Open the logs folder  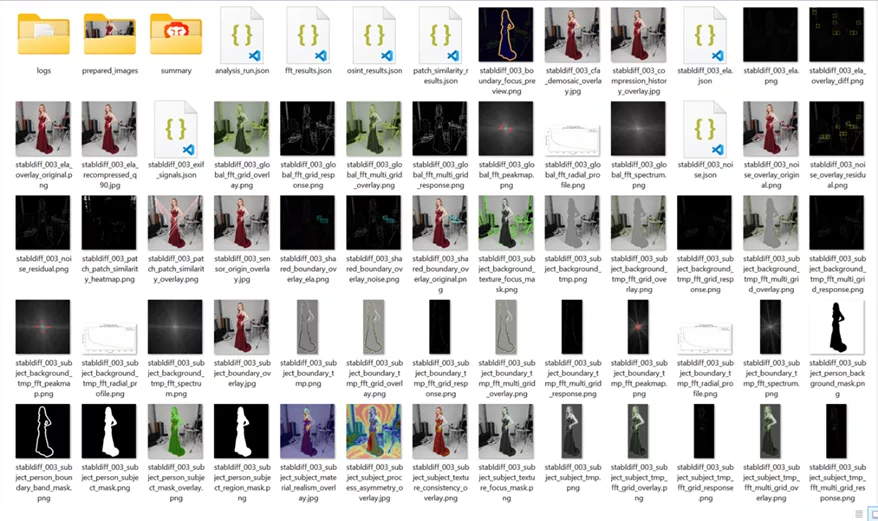click(44, 35)
